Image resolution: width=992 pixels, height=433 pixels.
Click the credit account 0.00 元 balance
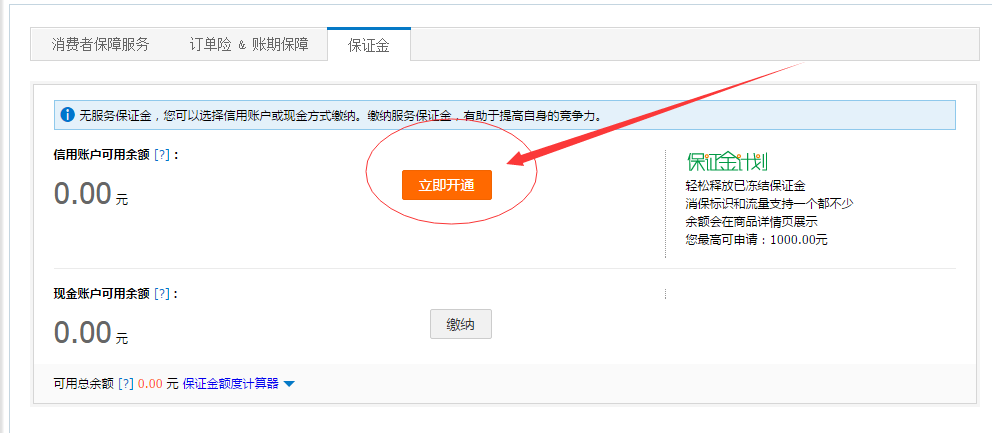[x=91, y=193]
